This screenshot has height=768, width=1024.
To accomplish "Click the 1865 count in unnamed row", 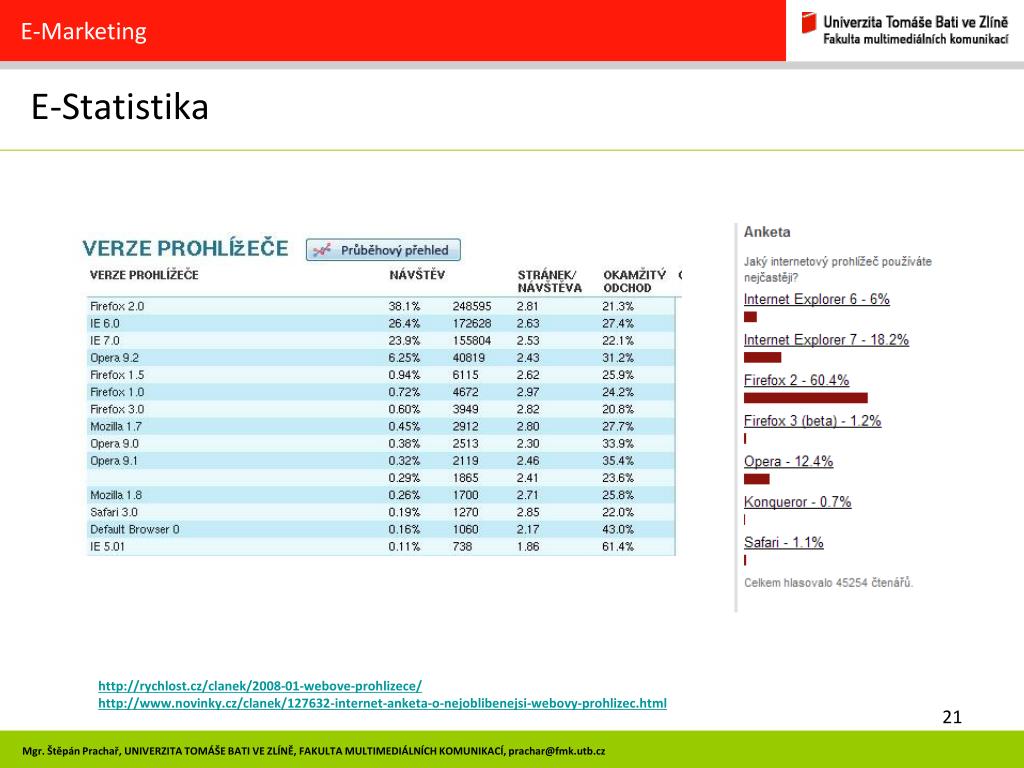I will click(x=465, y=477).
